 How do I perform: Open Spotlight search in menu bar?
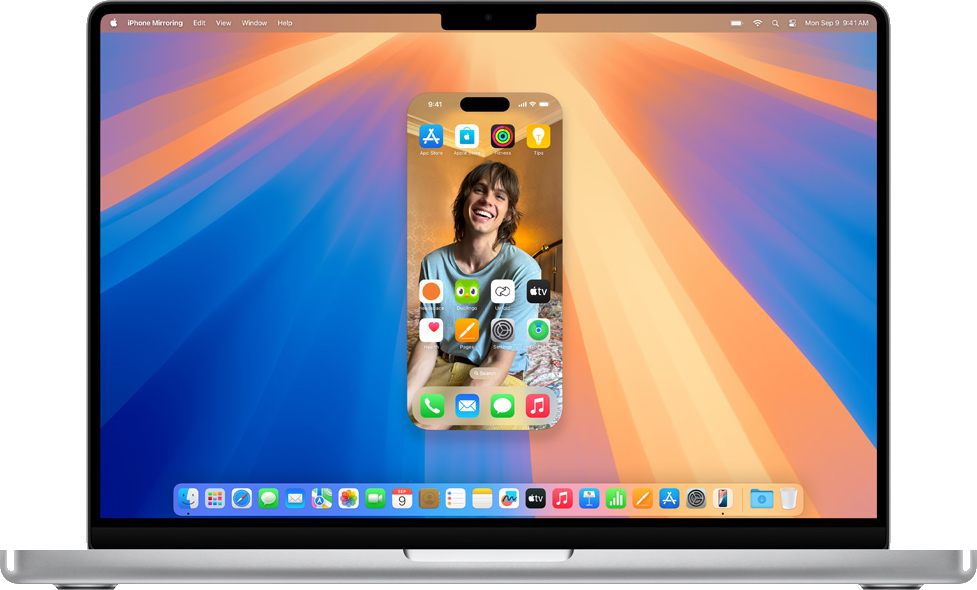pyautogui.click(x=775, y=23)
